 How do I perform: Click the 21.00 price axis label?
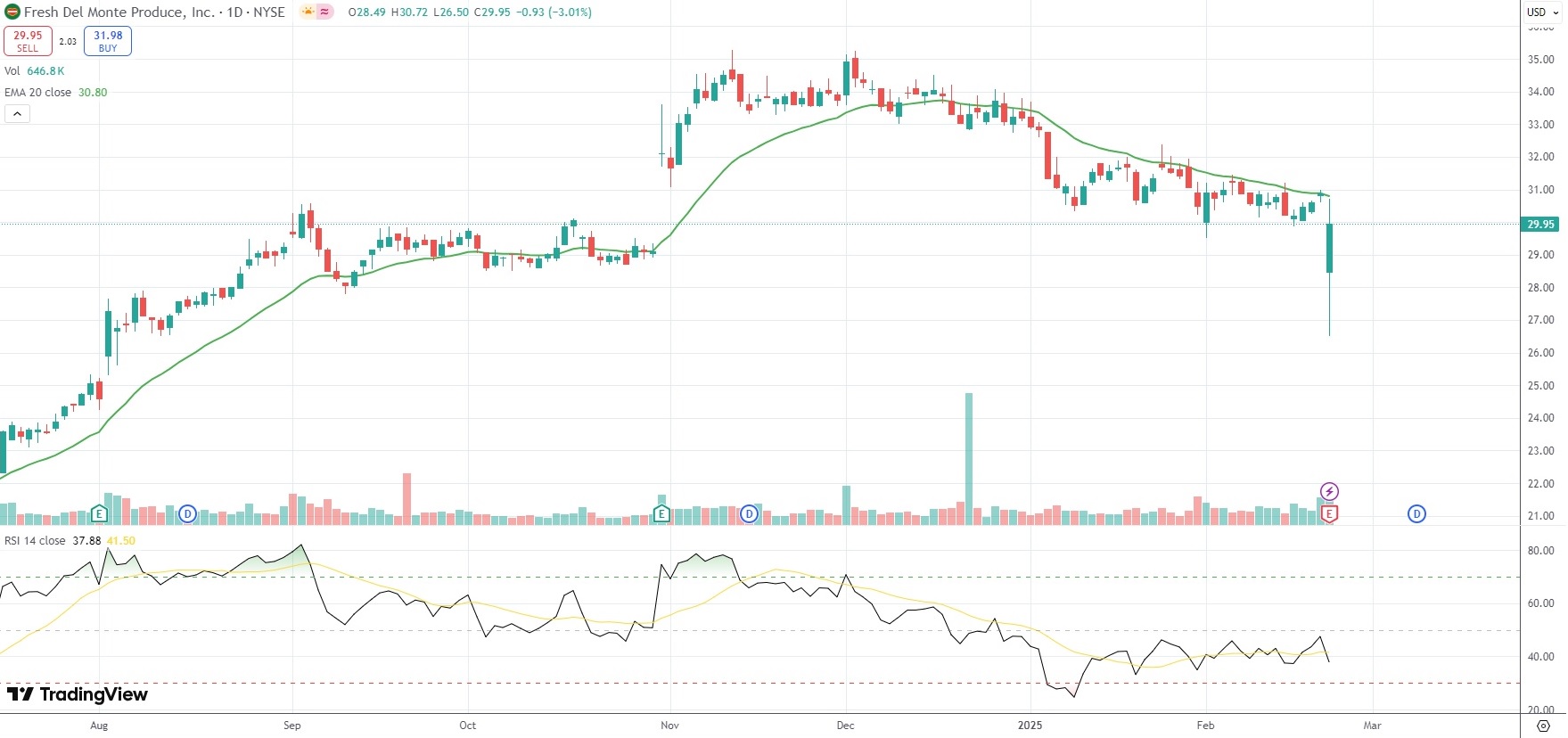click(x=1541, y=516)
